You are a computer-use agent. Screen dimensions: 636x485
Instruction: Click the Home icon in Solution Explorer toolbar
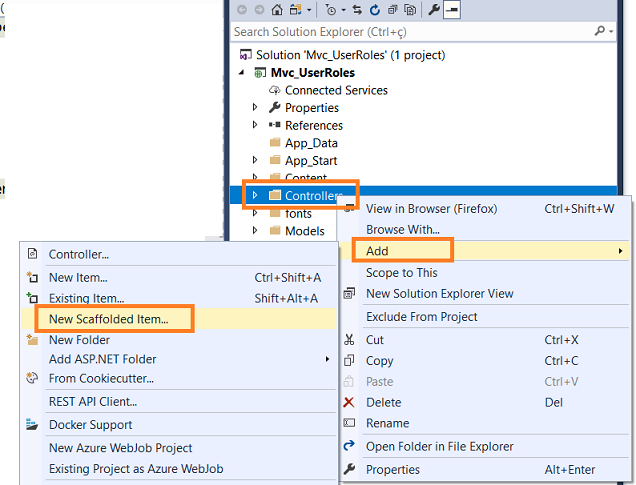277,10
